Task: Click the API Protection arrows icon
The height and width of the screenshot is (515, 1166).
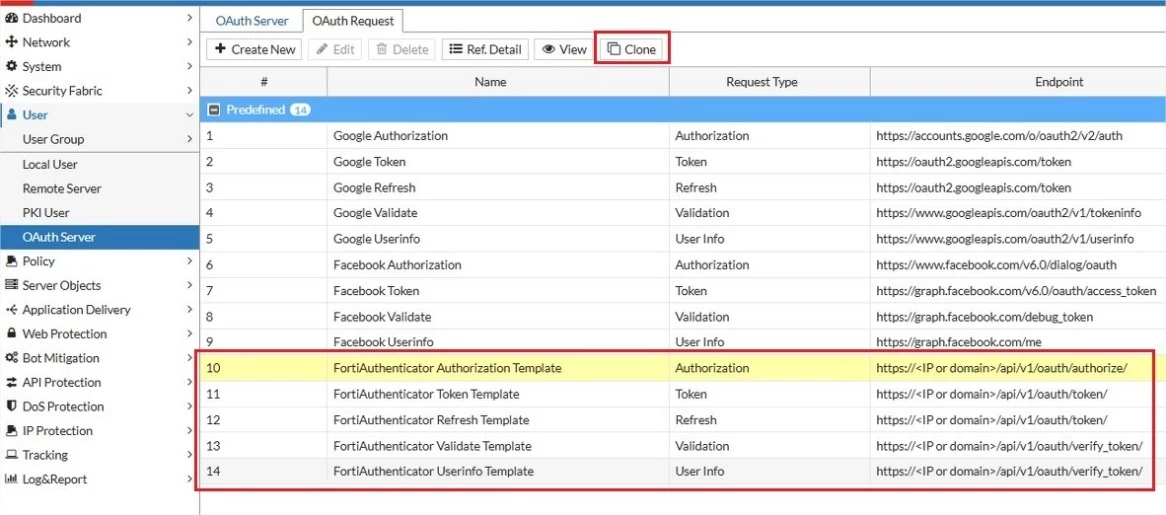Action: tap(11, 382)
